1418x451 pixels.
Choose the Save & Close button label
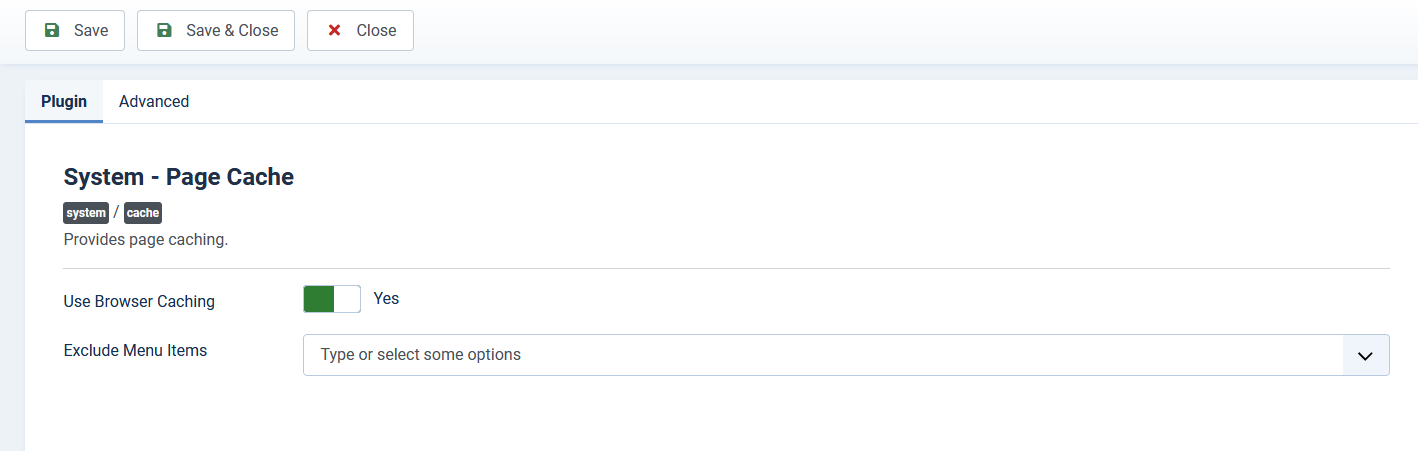point(232,30)
